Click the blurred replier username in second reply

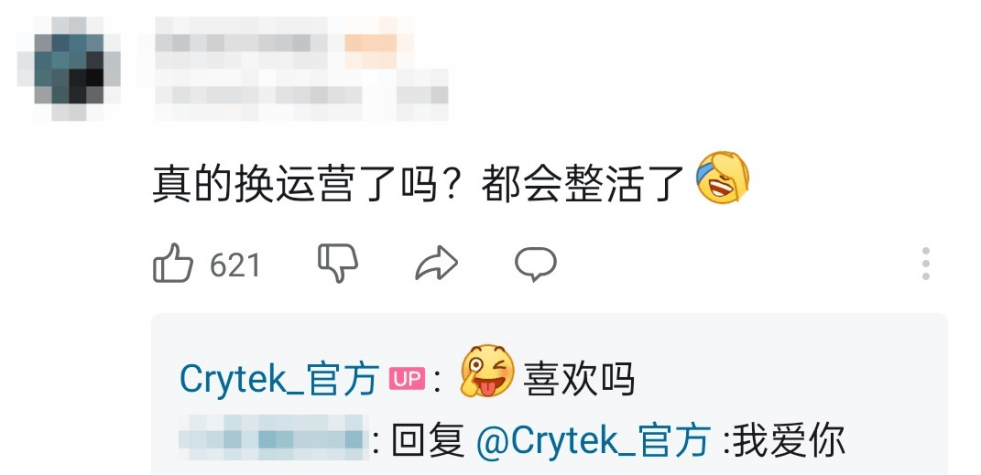271,432
